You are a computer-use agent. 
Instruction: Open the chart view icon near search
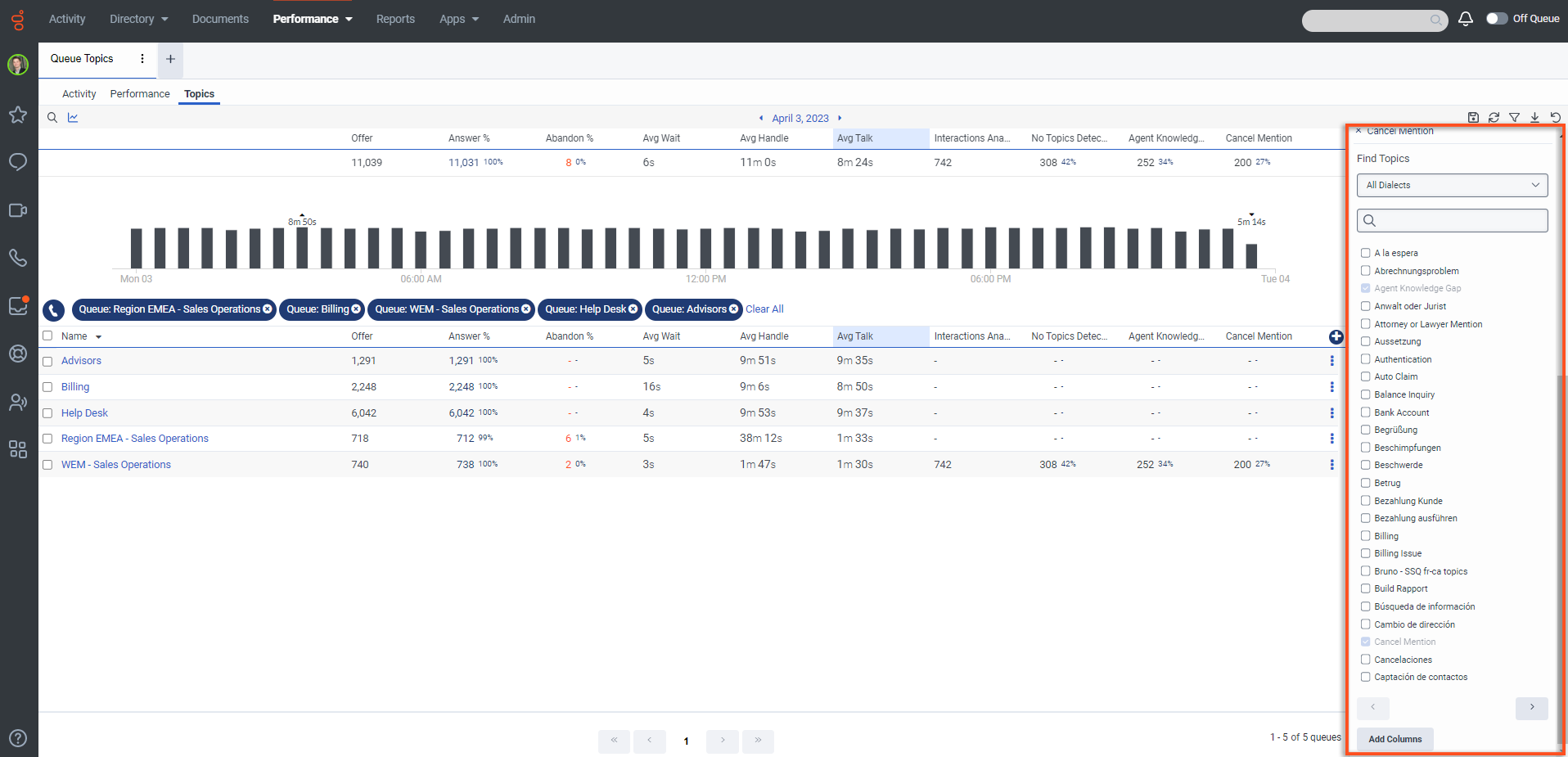coord(73,117)
